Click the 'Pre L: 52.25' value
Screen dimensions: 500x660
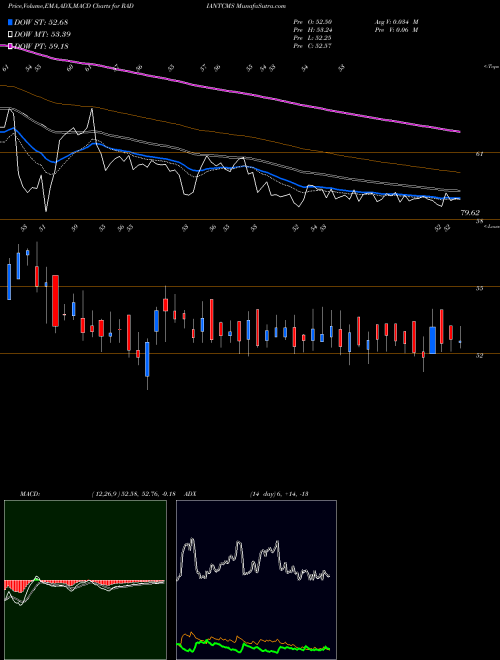(313, 38)
